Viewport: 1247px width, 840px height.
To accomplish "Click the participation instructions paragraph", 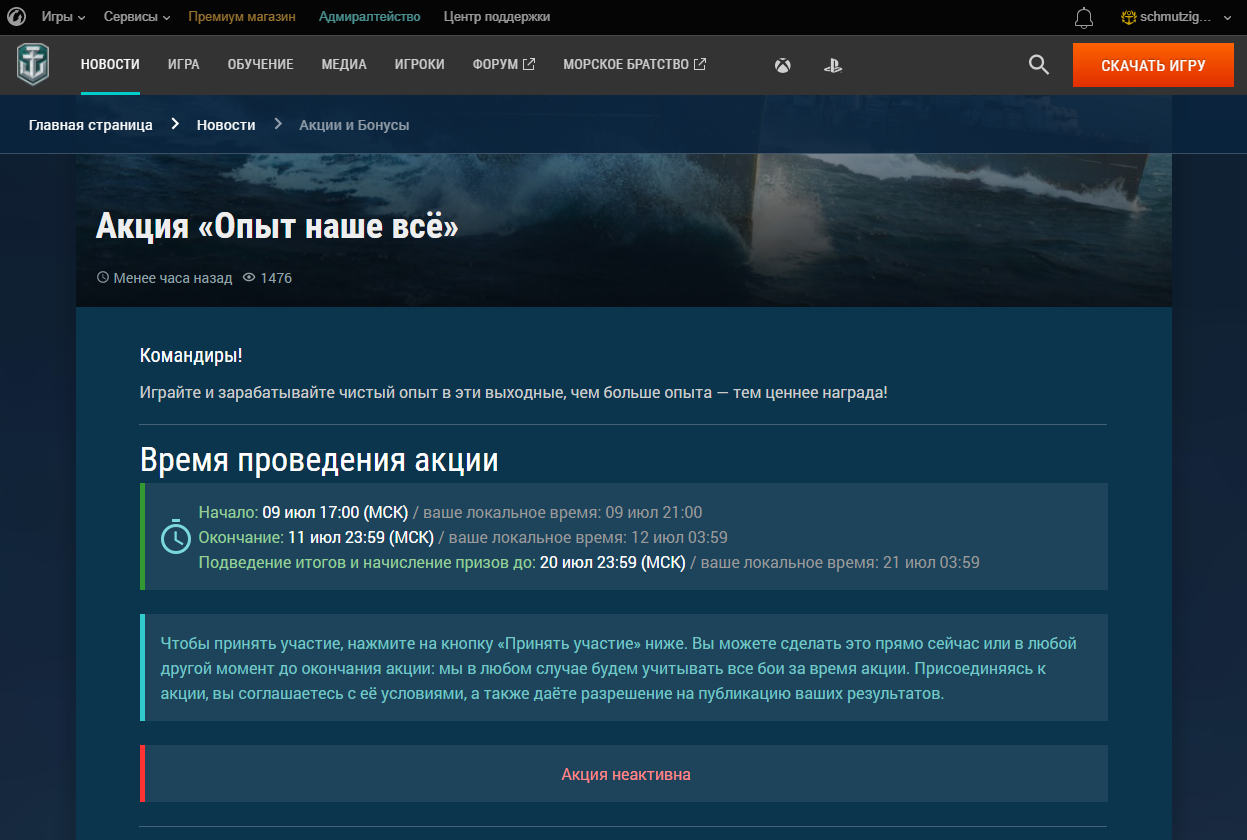I will click(619, 668).
